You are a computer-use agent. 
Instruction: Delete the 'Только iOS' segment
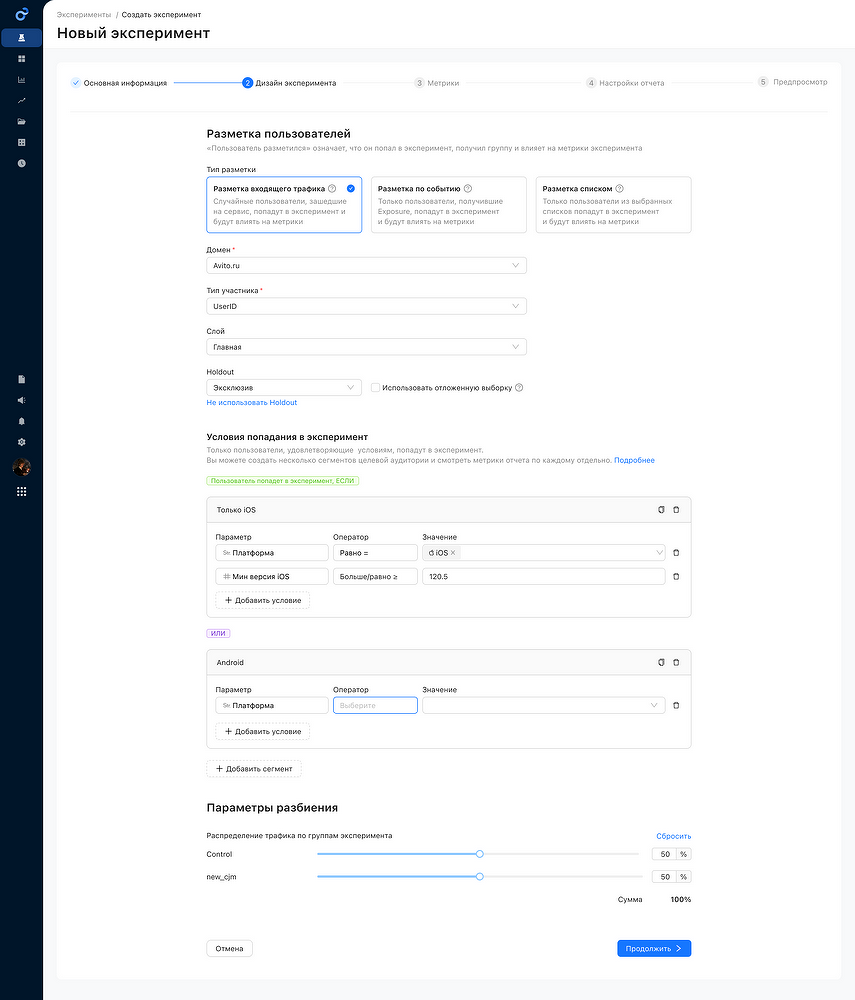pyautogui.click(x=676, y=510)
